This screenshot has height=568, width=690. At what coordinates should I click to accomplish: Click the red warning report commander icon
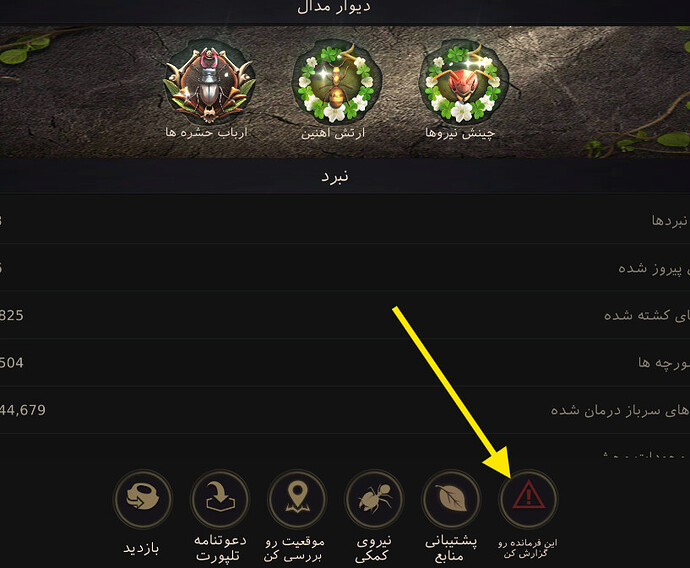528,498
